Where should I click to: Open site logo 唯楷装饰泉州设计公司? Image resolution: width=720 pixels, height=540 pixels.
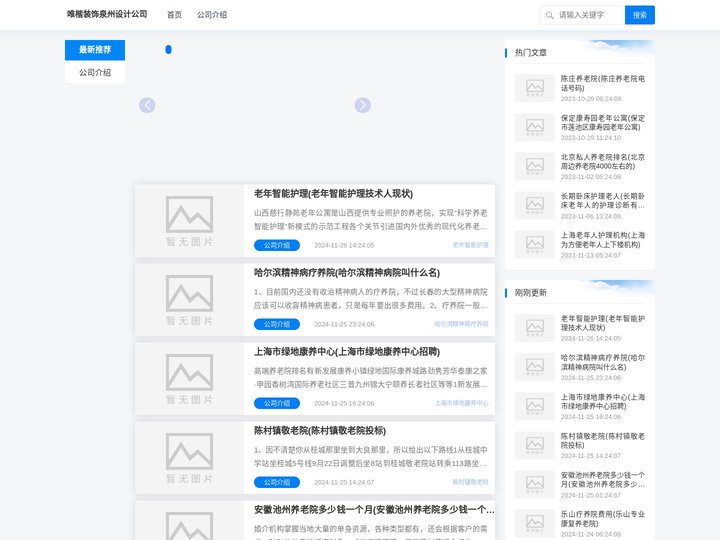tap(107, 14)
